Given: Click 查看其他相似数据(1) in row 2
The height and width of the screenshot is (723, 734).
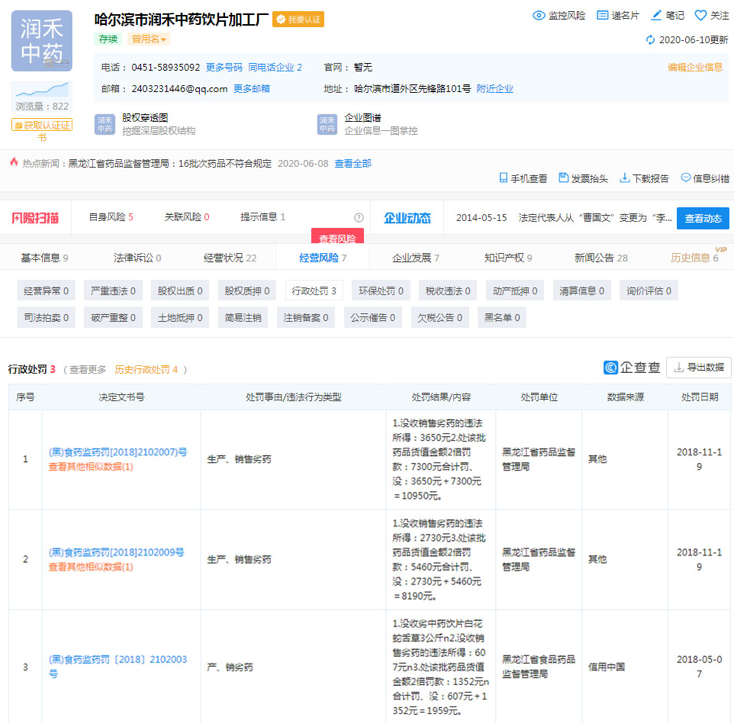Looking at the screenshot, I should (x=91, y=567).
